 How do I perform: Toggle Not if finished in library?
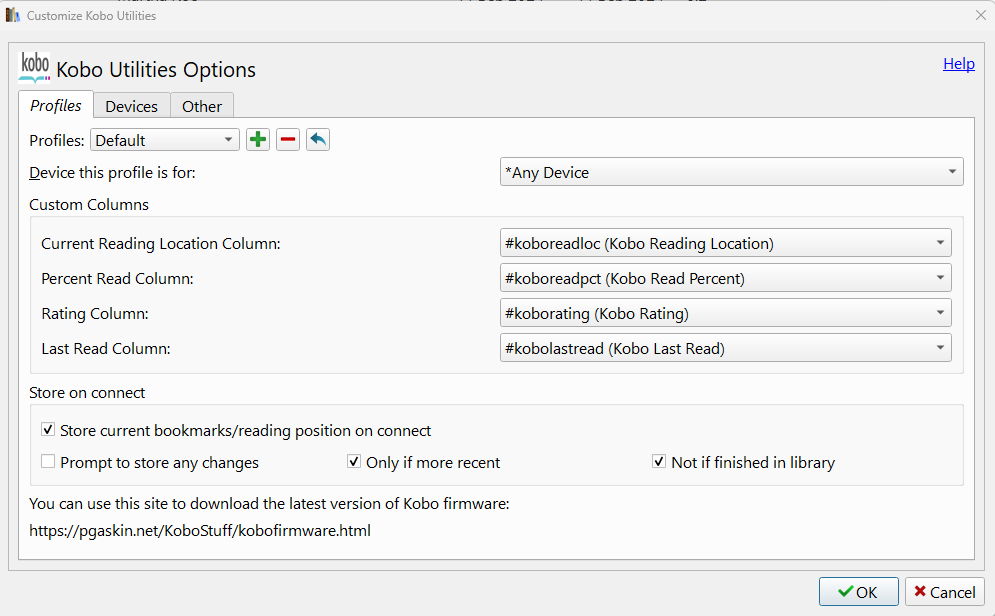point(659,462)
